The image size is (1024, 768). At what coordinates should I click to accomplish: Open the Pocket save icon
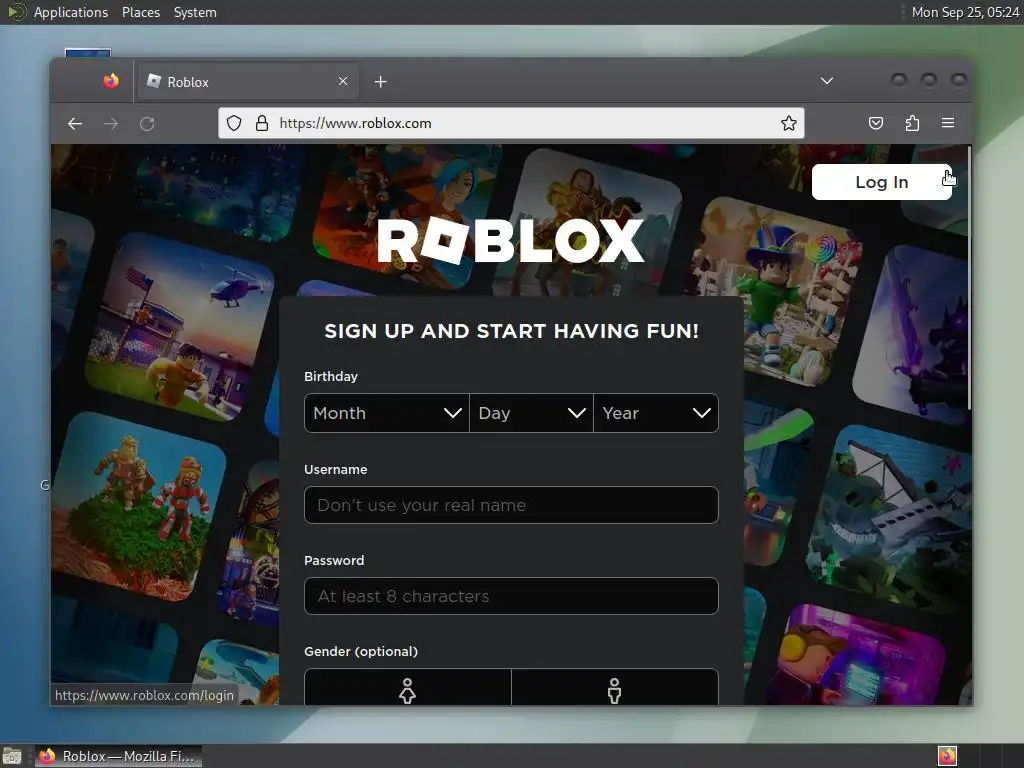876,123
